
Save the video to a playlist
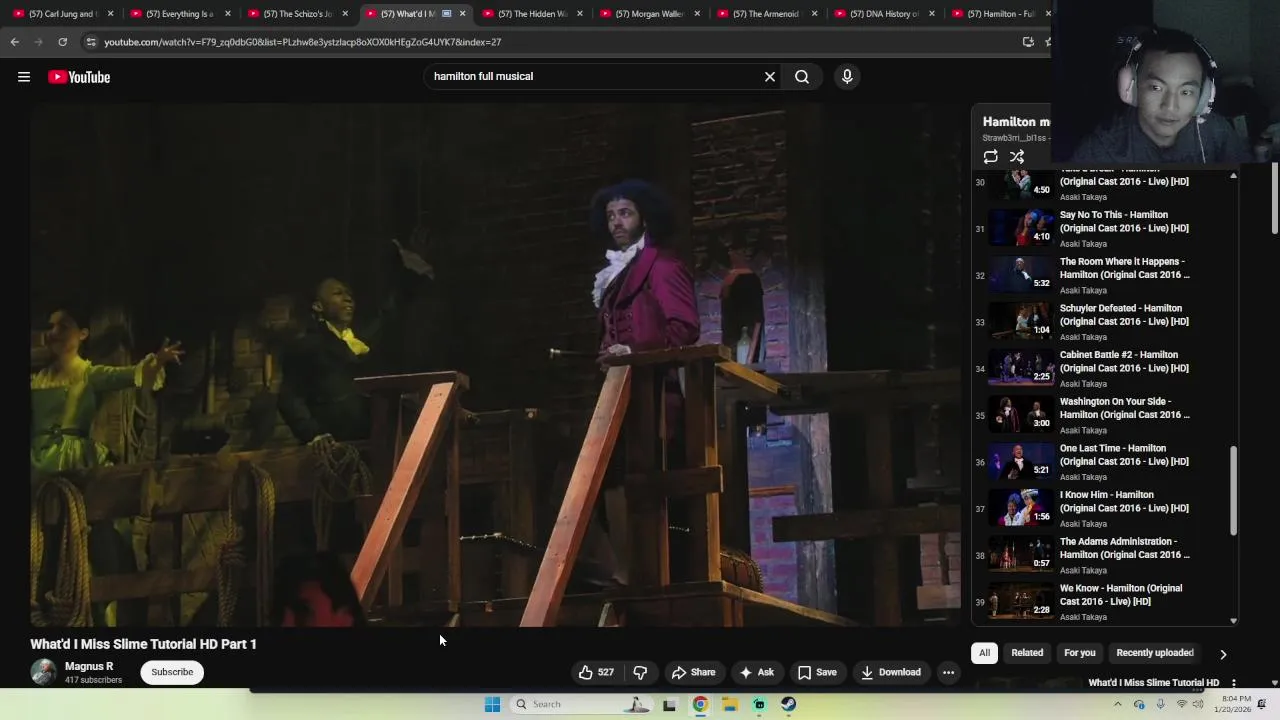coord(817,672)
